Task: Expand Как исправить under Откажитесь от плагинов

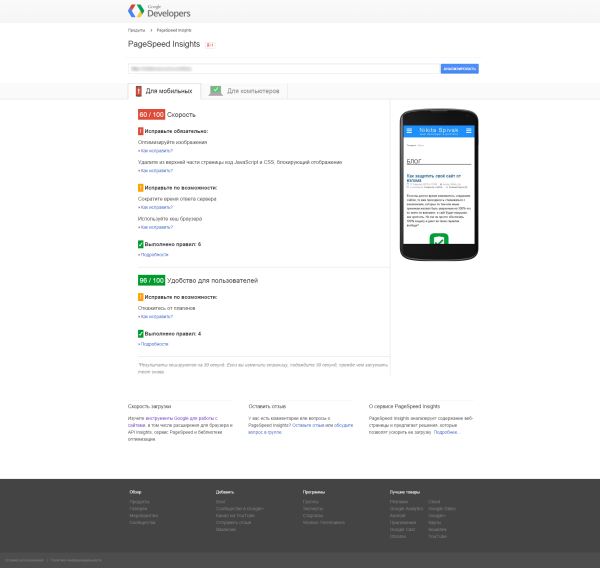Action: pos(157,317)
